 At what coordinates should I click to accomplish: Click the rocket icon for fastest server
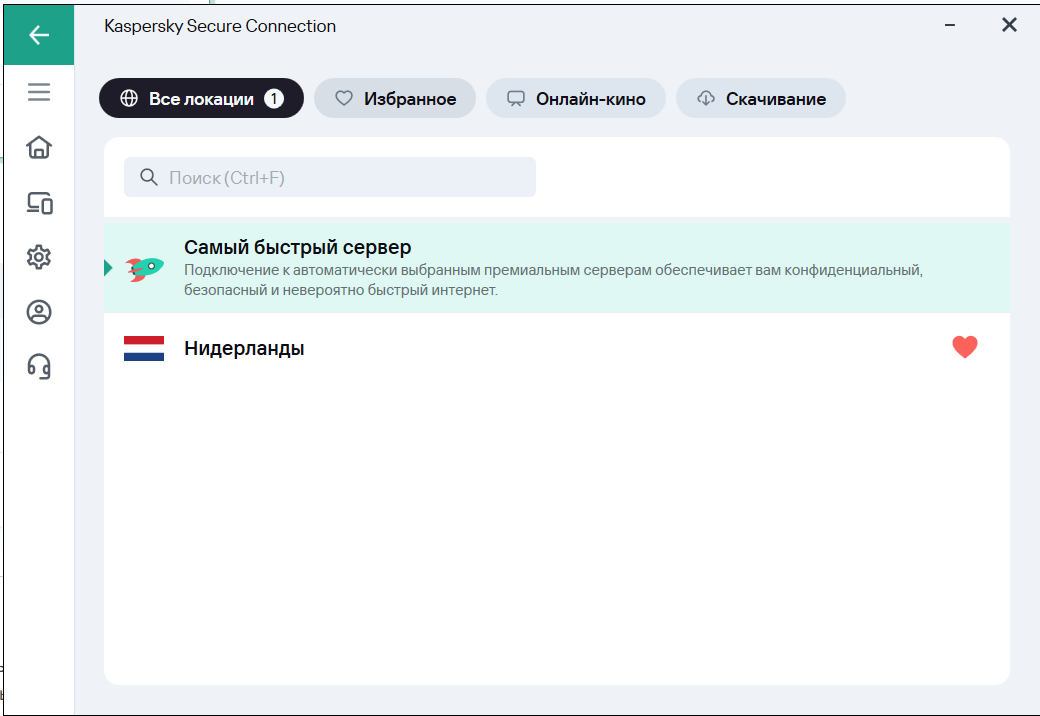click(x=145, y=268)
